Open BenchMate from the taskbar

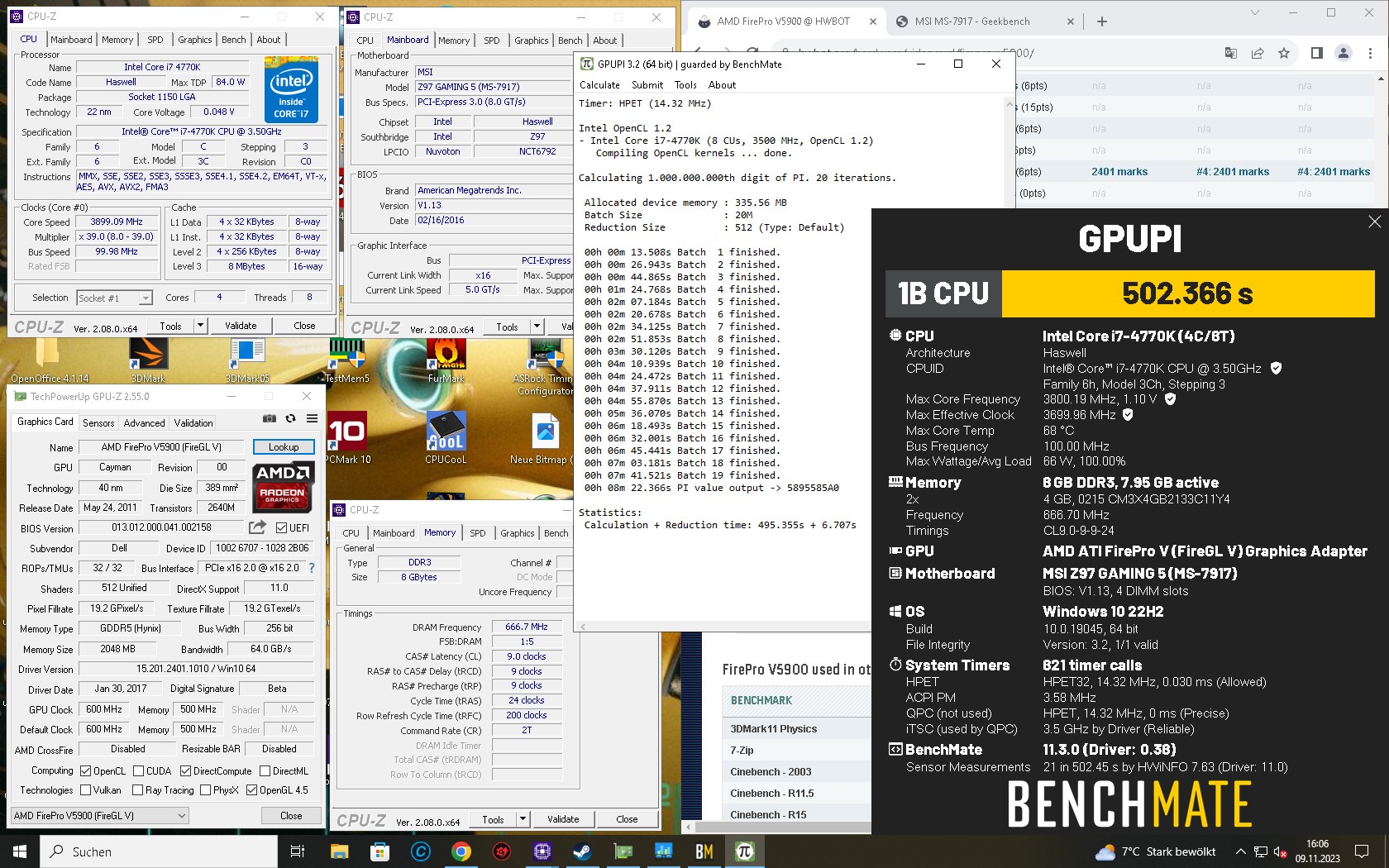(x=704, y=851)
